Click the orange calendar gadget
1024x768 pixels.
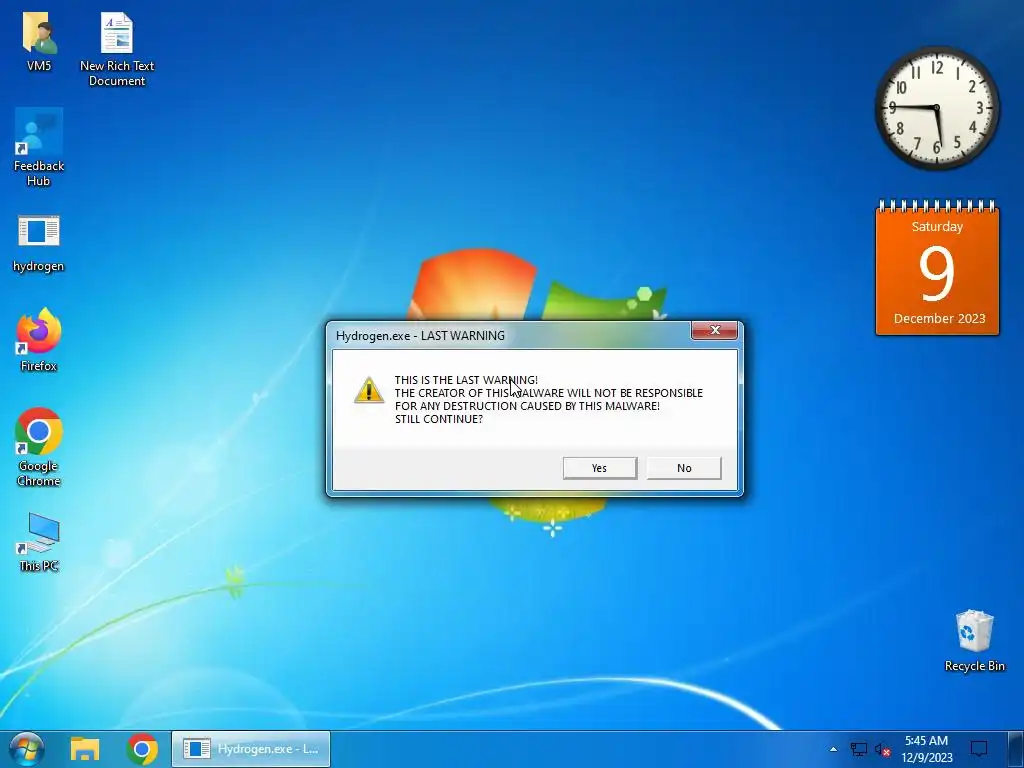937,268
